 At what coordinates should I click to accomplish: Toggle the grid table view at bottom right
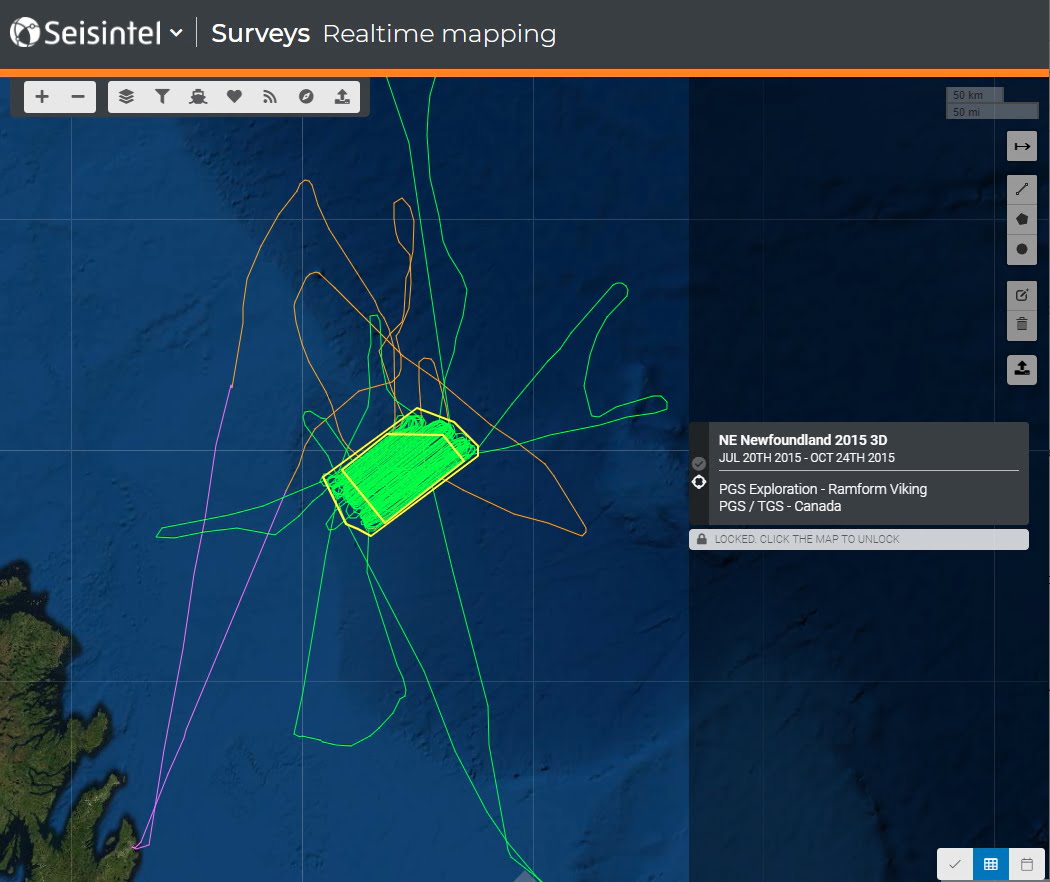[990, 864]
